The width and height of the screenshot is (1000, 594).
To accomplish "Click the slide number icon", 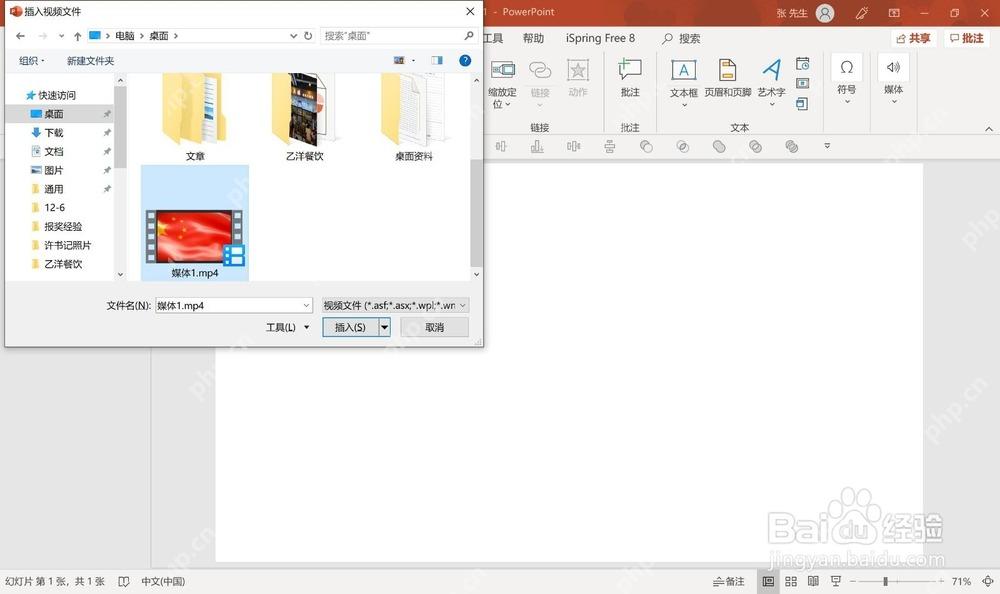I will [802, 84].
